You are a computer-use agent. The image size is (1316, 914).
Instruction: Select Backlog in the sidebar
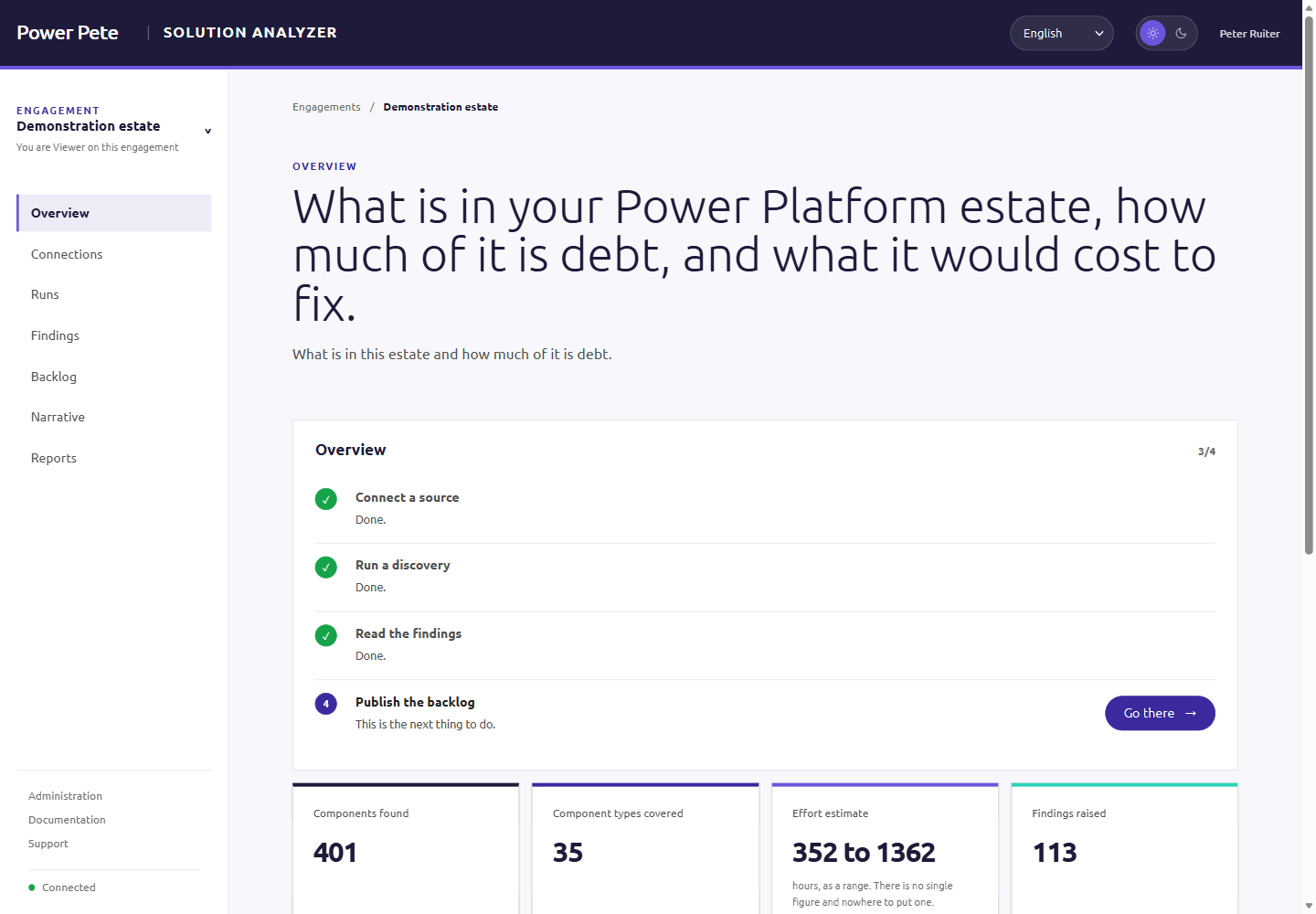tap(114, 377)
